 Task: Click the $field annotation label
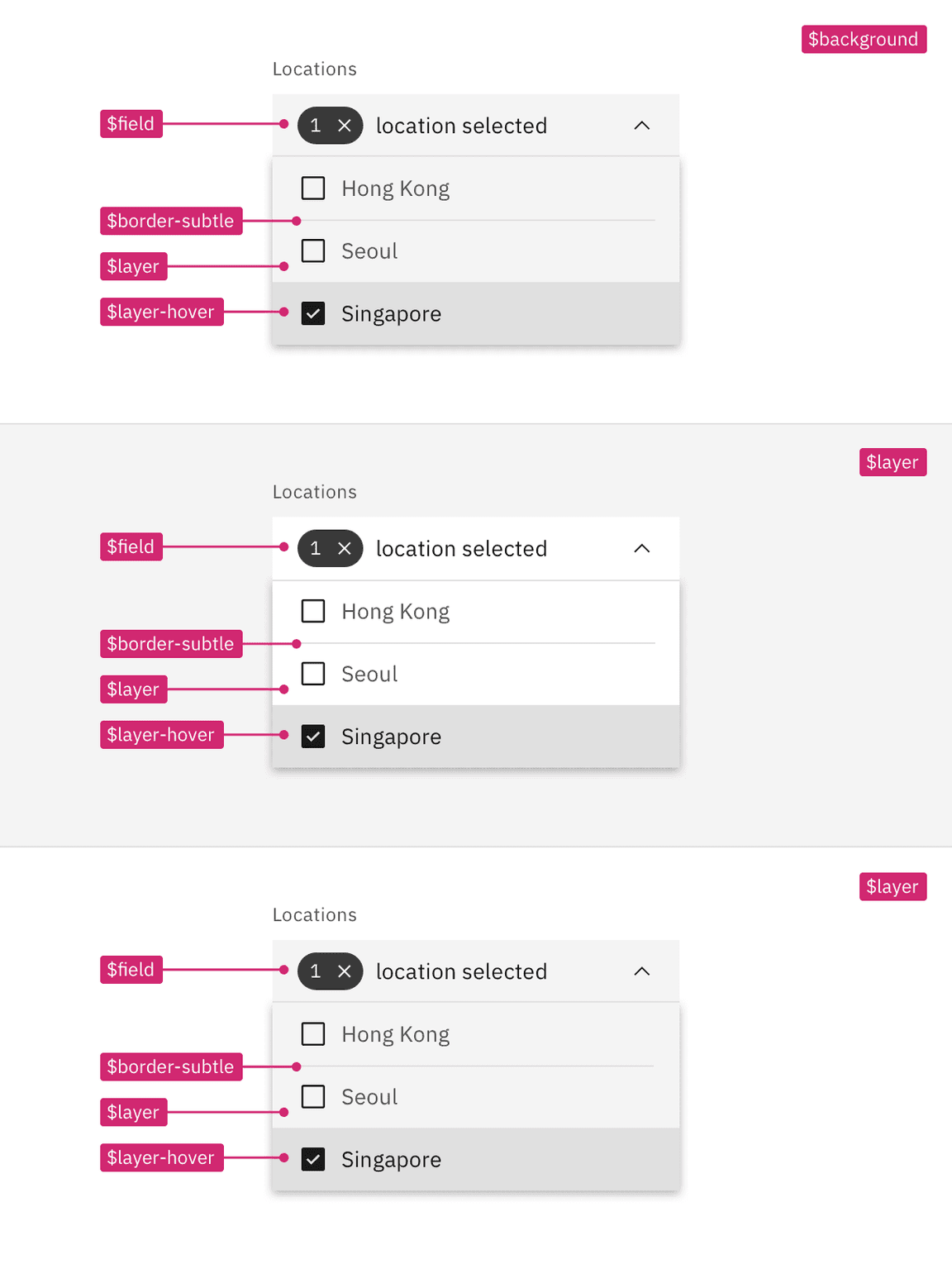(131, 123)
